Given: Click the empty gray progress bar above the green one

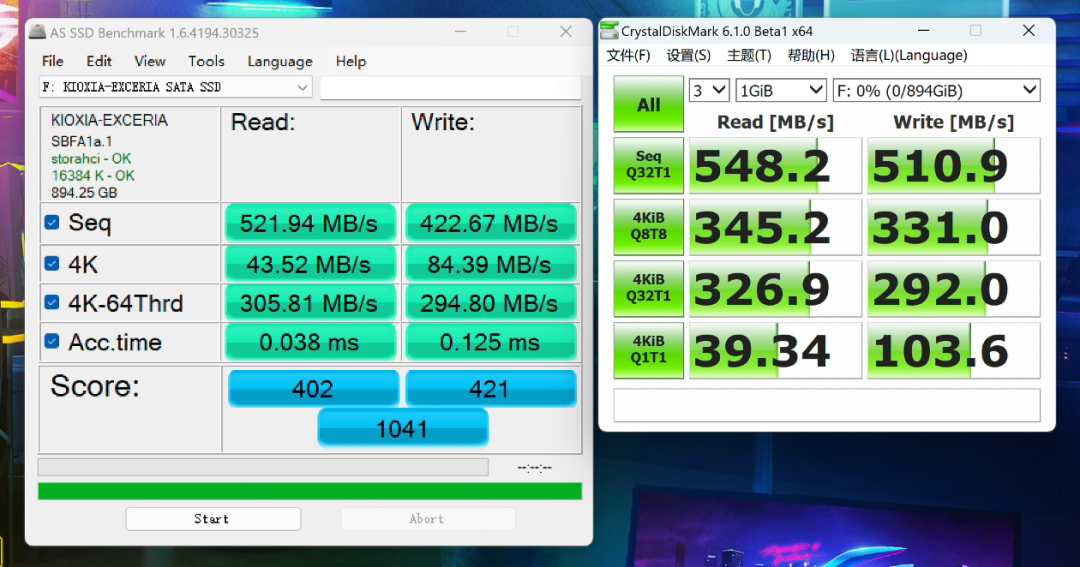Looking at the screenshot, I should click(x=263, y=467).
